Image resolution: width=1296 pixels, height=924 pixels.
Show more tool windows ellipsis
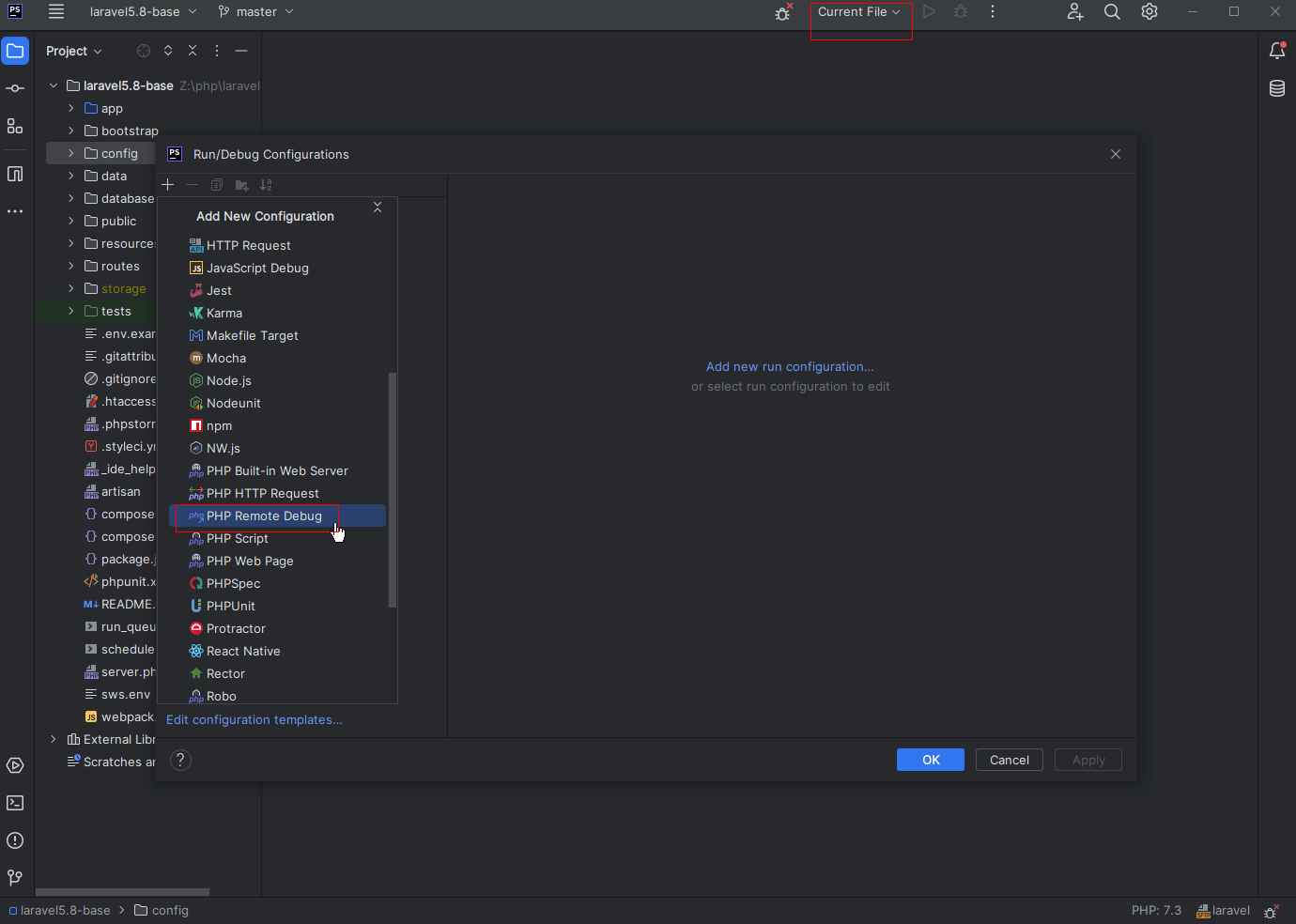pos(15,211)
